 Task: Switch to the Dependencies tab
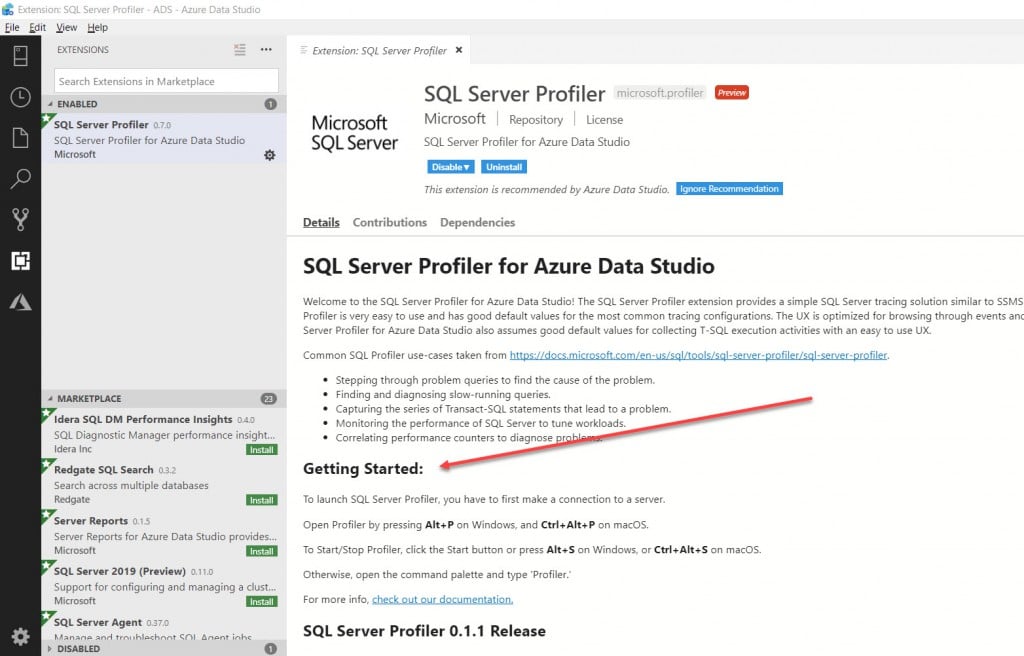tap(477, 223)
